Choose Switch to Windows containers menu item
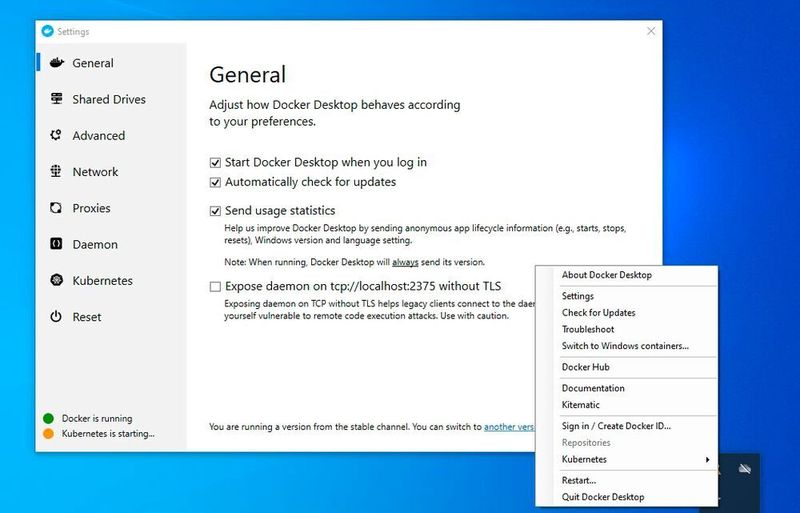 click(627, 346)
